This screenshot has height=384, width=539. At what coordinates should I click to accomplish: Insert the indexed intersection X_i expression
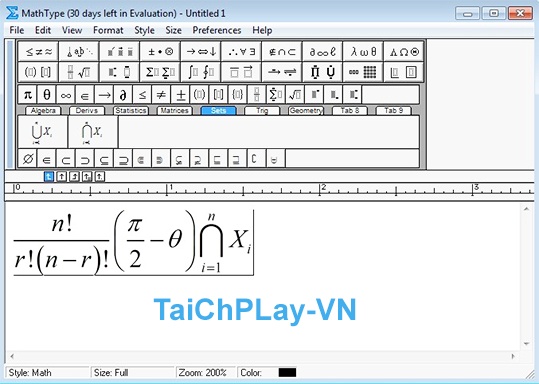pos(93,132)
